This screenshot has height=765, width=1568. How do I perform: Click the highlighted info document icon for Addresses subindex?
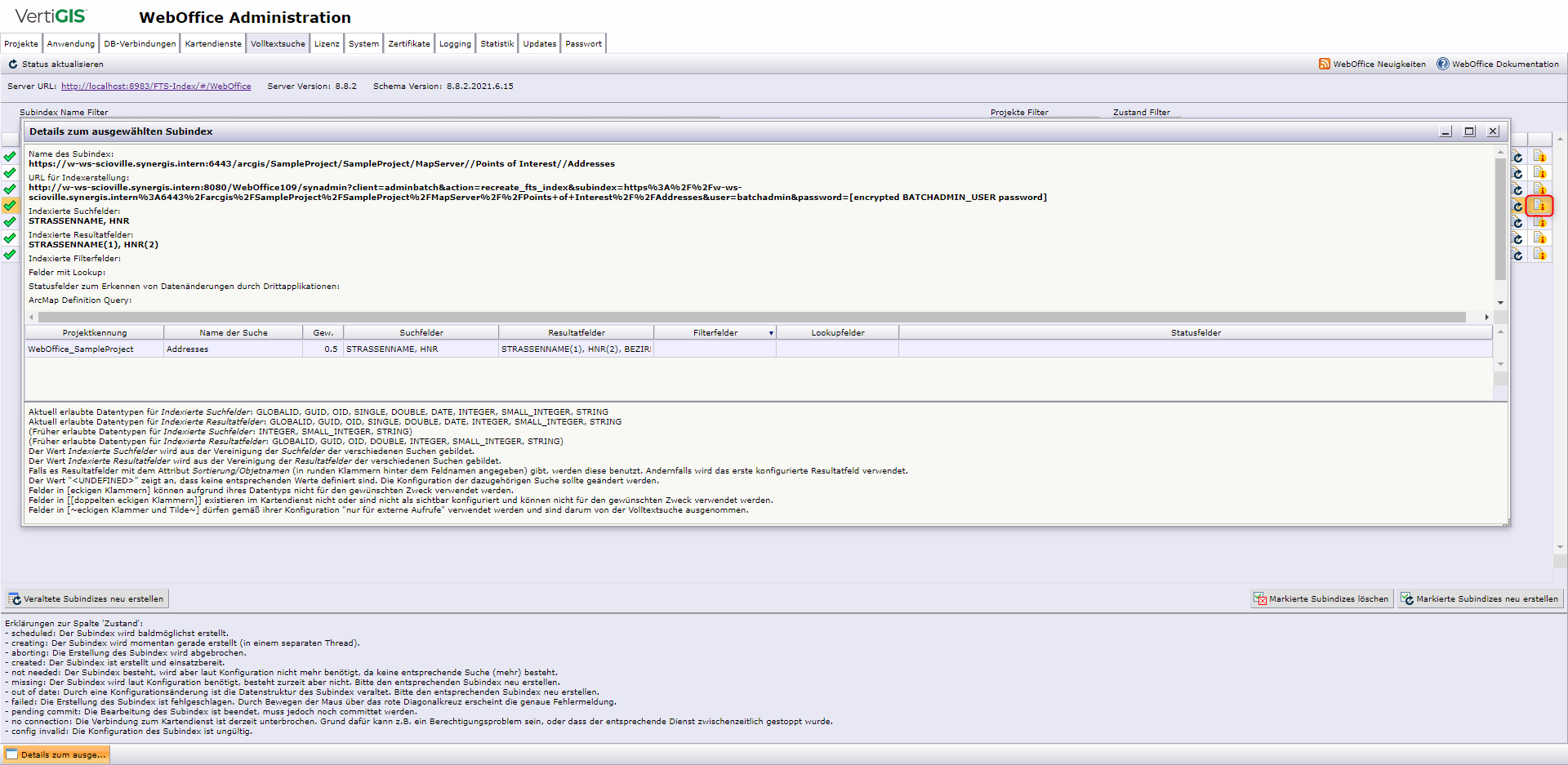click(1541, 206)
